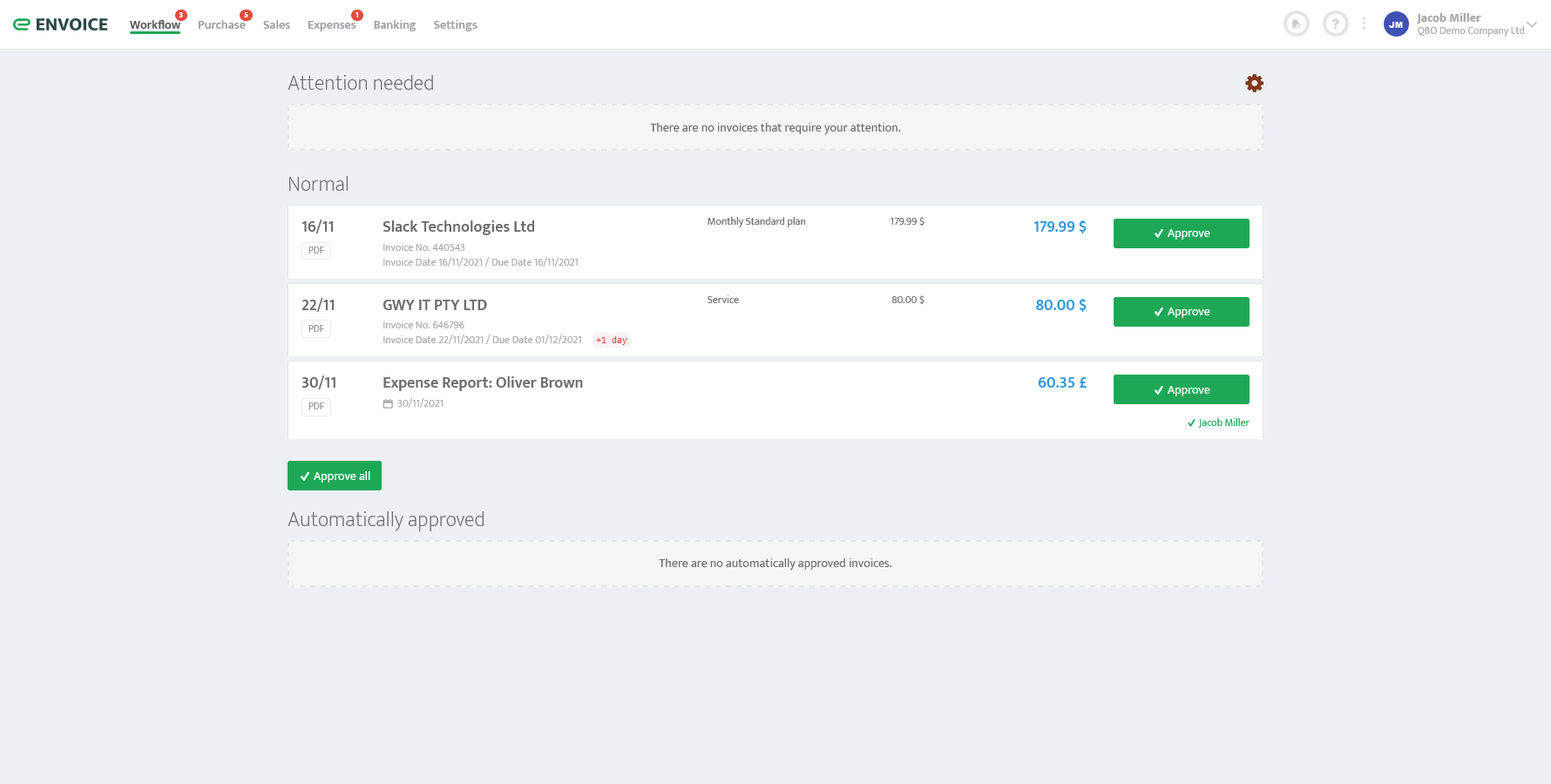Screen dimensions: 1551x784
Task: Expand the Jacob Miller account dropdown
Action: [1532, 24]
